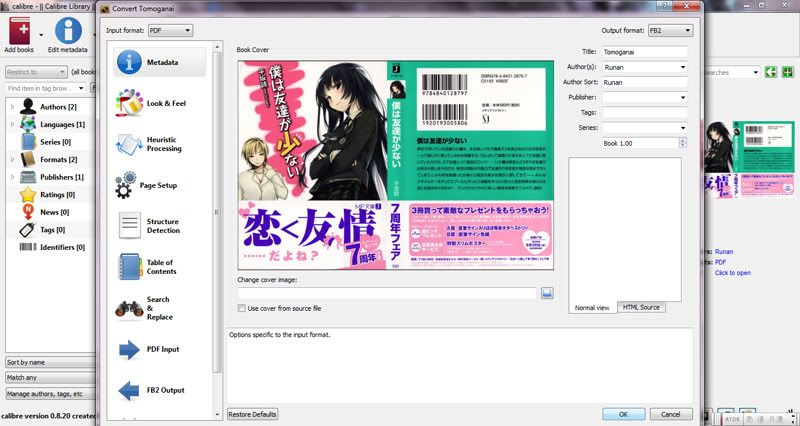Click the book cover preview image
The image size is (800, 426).
point(396,165)
